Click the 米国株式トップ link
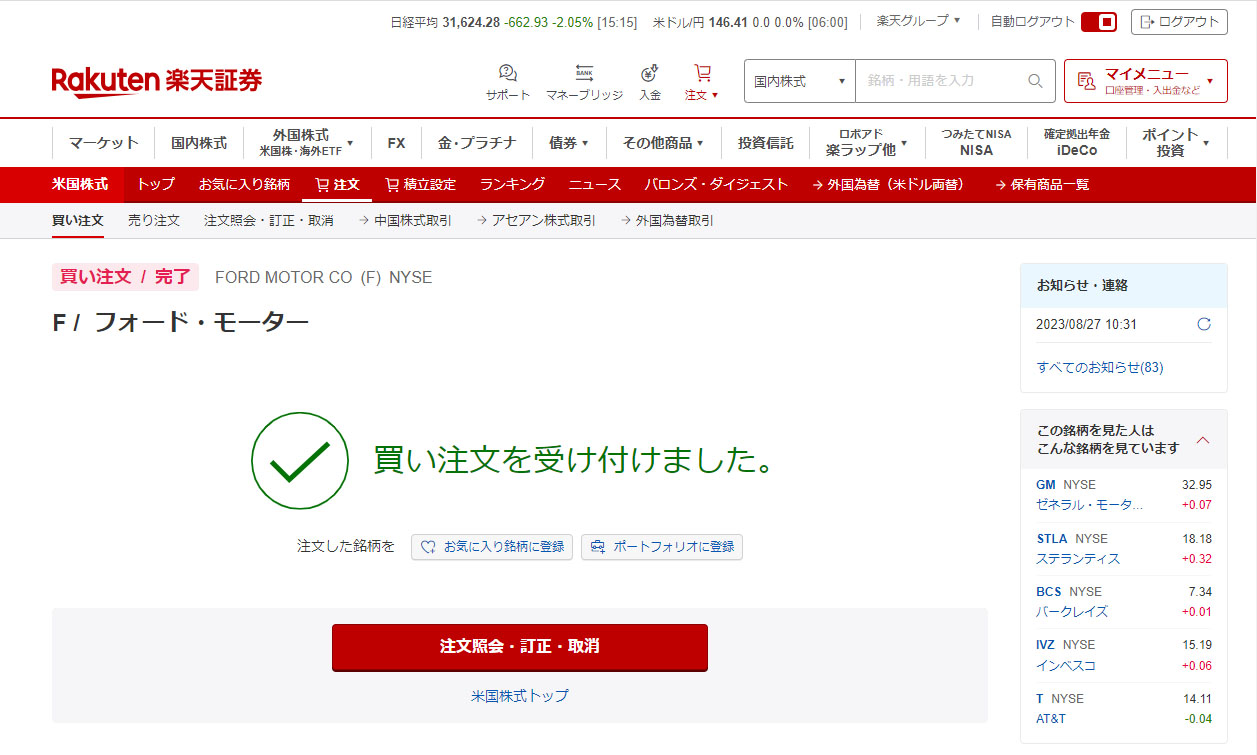The width and height of the screenshot is (1257, 755). (519, 695)
